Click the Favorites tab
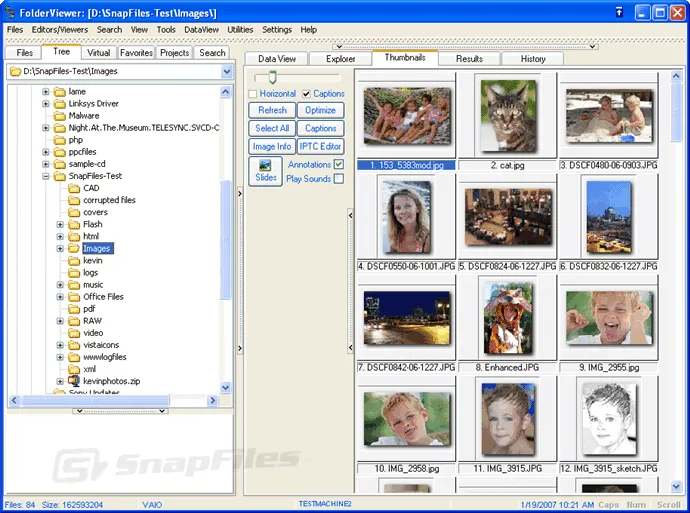The height and width of the screenshot is (513, 690). tap(136, 53)
